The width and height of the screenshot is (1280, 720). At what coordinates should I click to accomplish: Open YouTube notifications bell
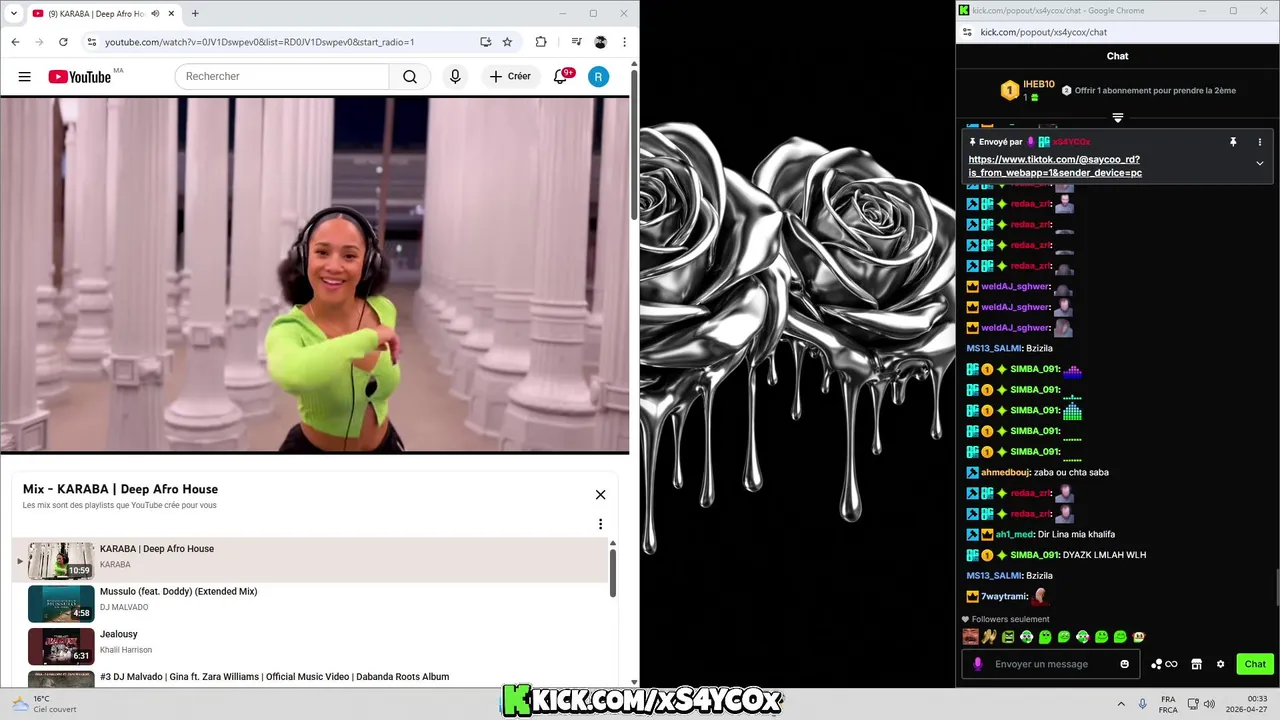coord(561,77)
